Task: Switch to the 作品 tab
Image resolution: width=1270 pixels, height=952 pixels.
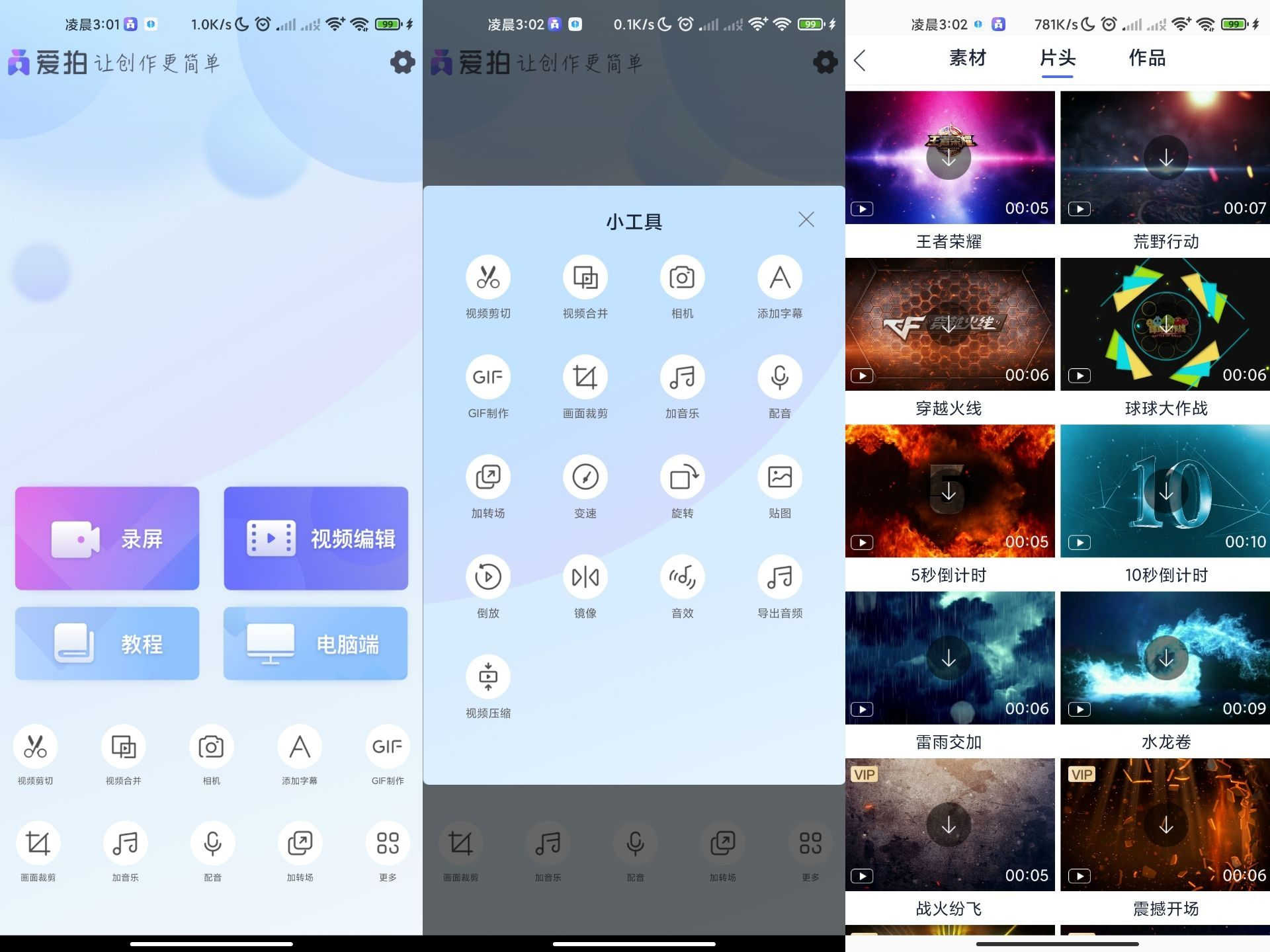Action: 1147,58
